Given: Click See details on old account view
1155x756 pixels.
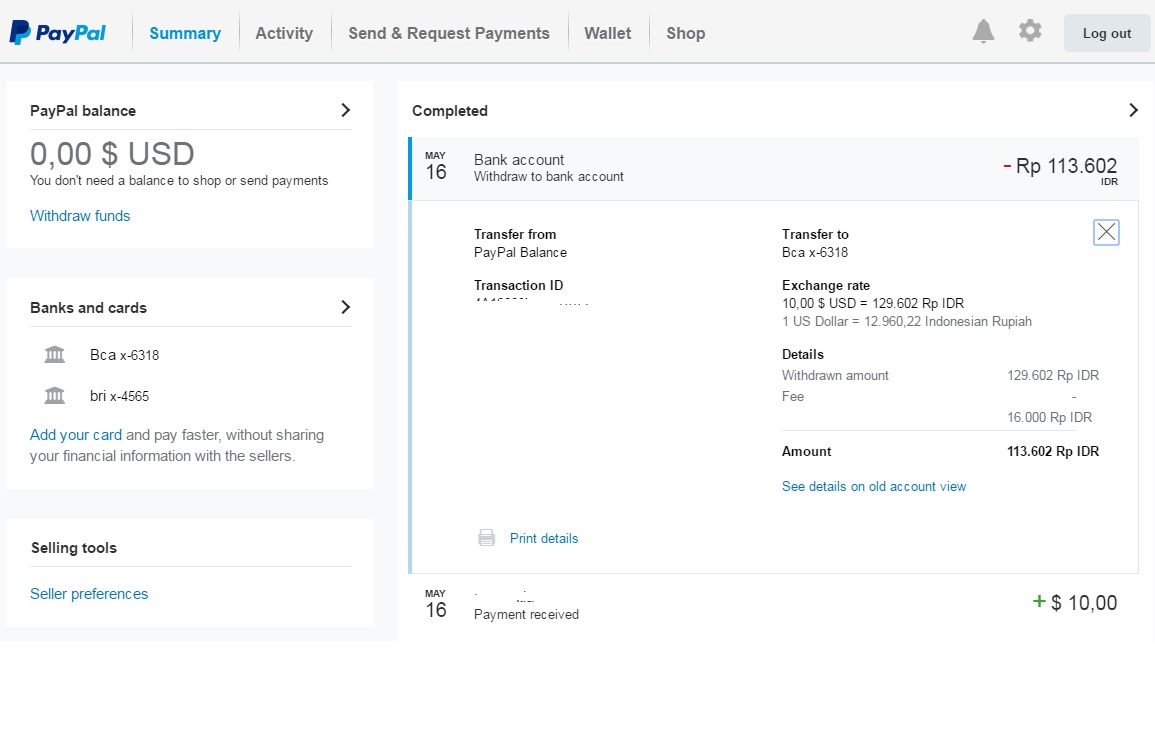Looking at the screenshot, I should coord(874,487).
